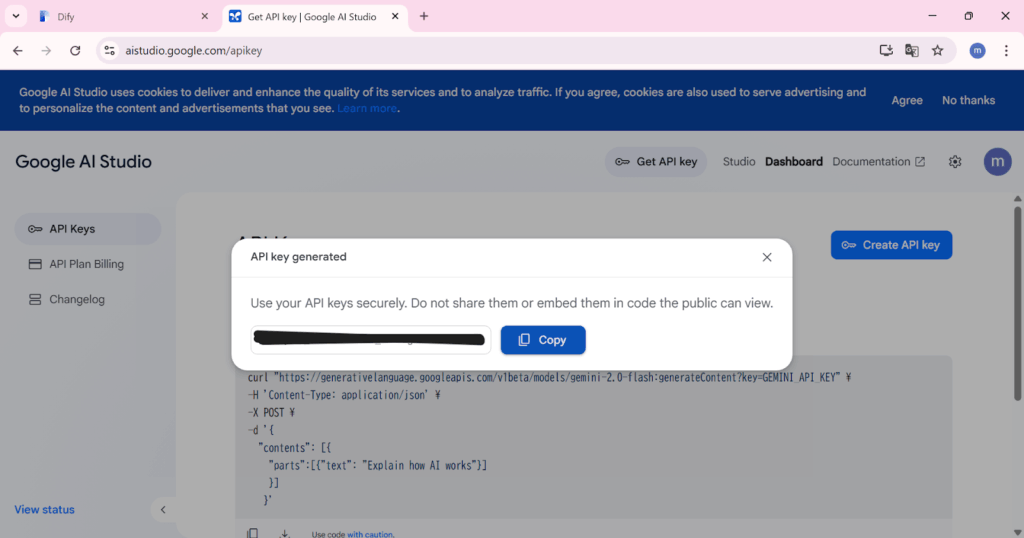The width and height of the screenshot is (1024, 538).
Task: Copy the curl code snippet icon
Action: (253, 533)
